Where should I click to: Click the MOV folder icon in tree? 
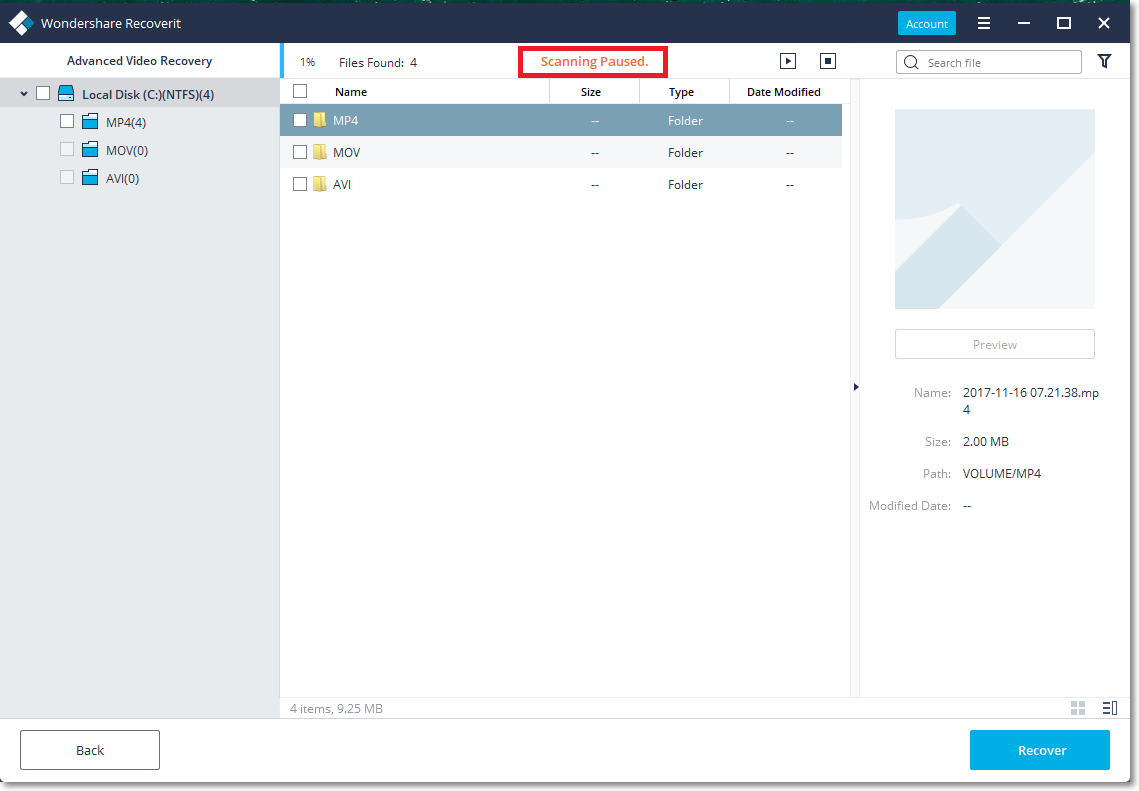(90, 149)
